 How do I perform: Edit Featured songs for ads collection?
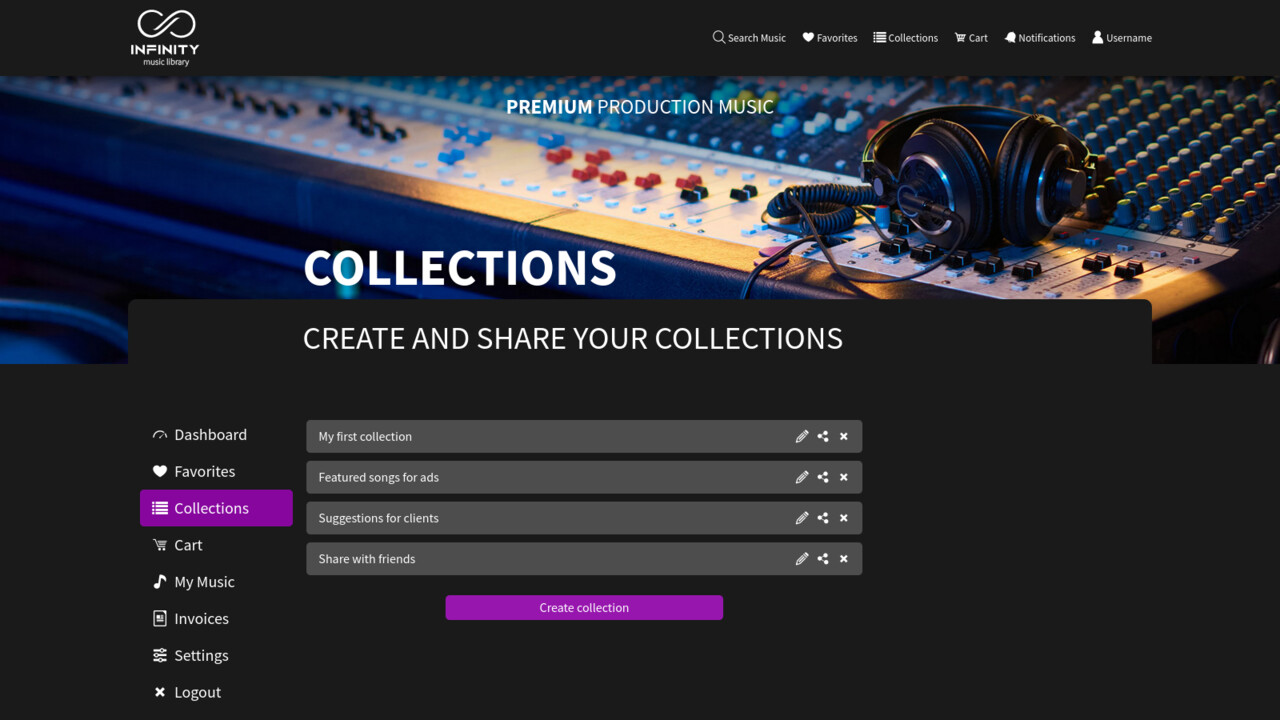coord(802,477)
